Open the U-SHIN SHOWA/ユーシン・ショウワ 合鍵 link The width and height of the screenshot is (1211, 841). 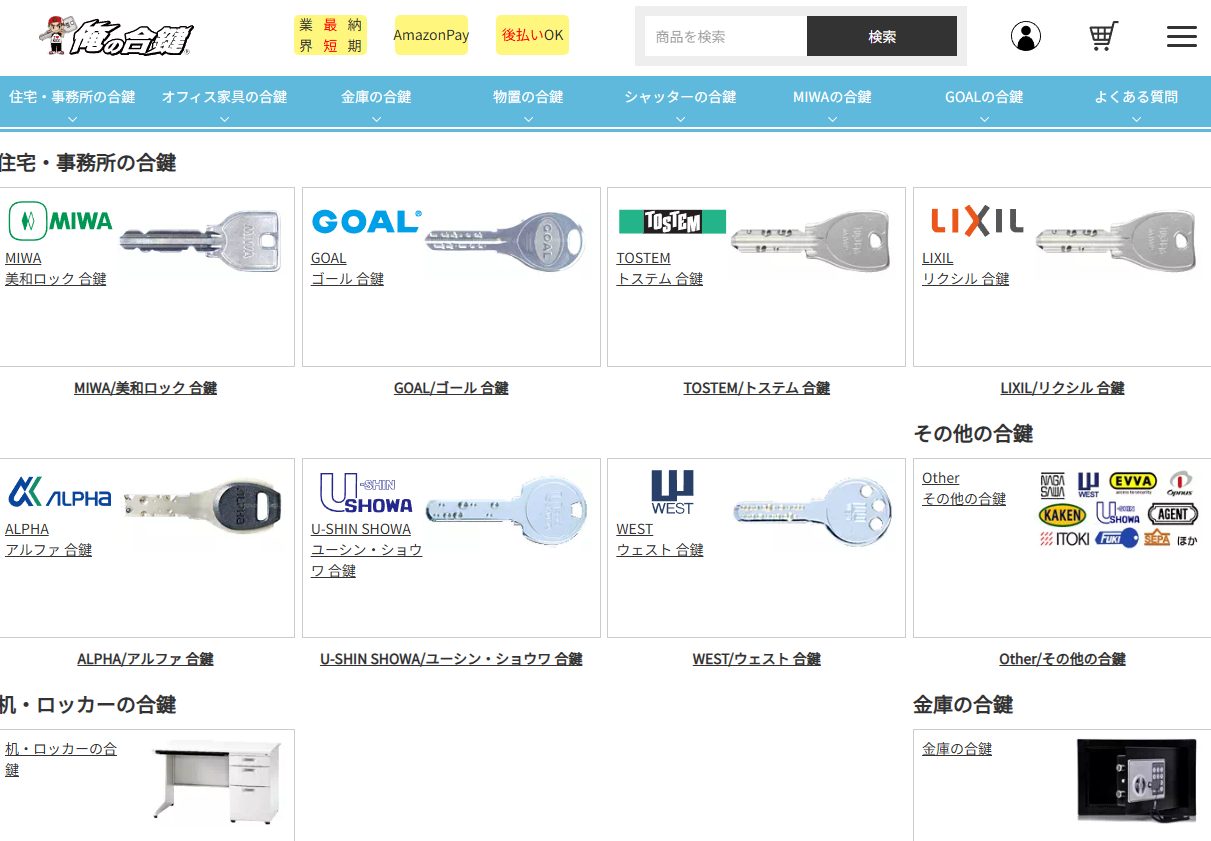point(451,659)
